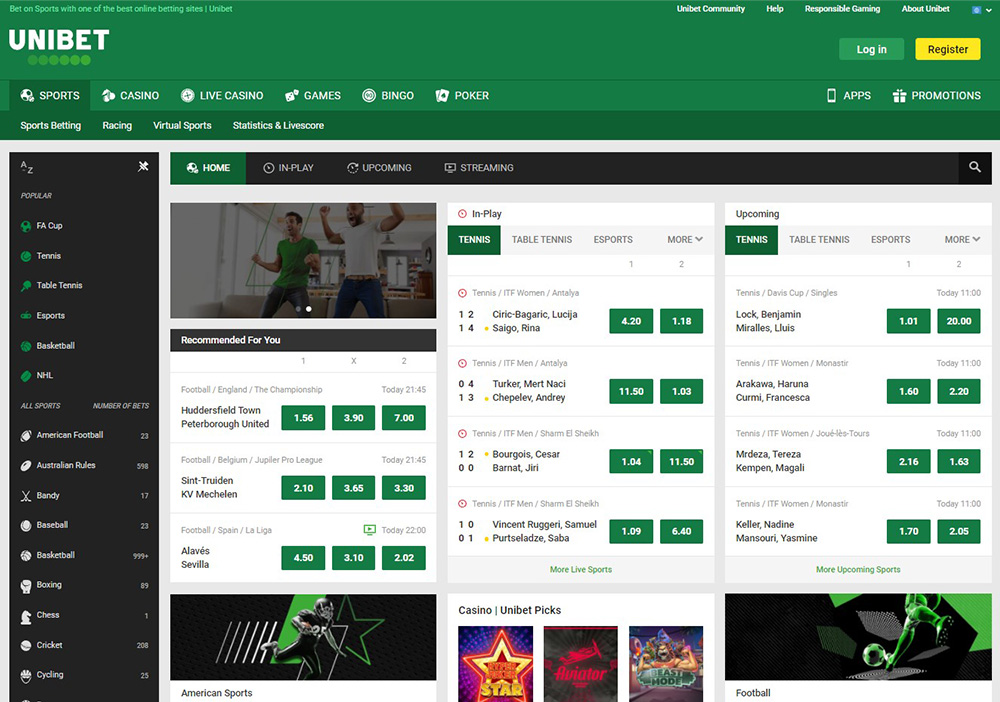
Task: Open the Unibet Community link
Action: pos(710,9)
